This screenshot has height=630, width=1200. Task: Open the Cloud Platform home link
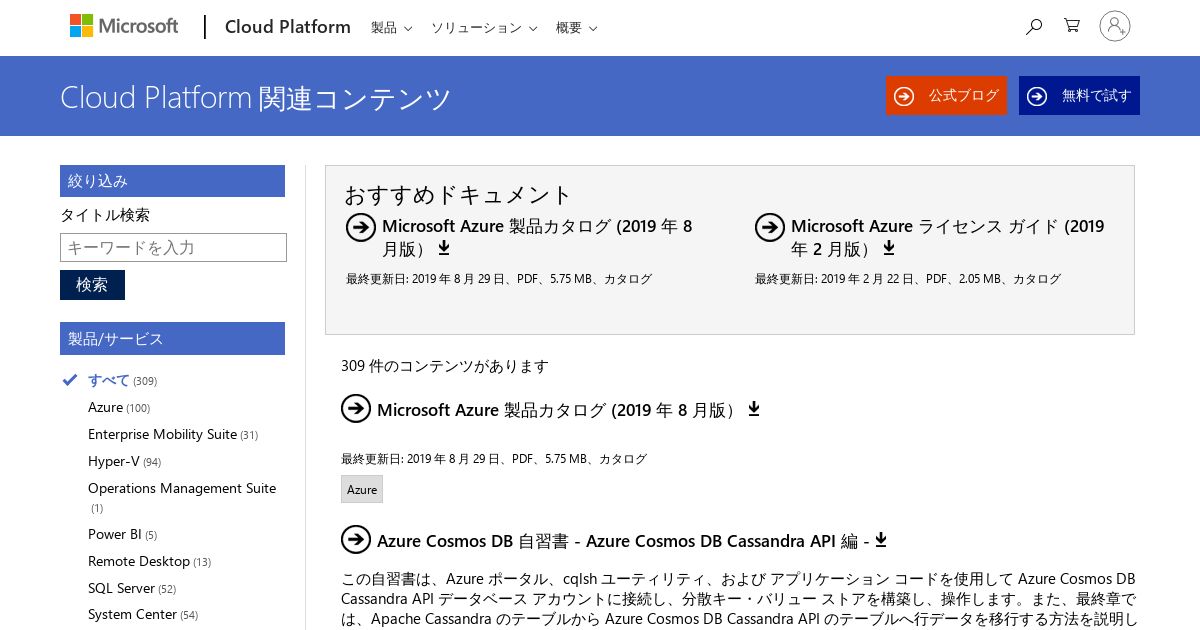click(288, 27)
